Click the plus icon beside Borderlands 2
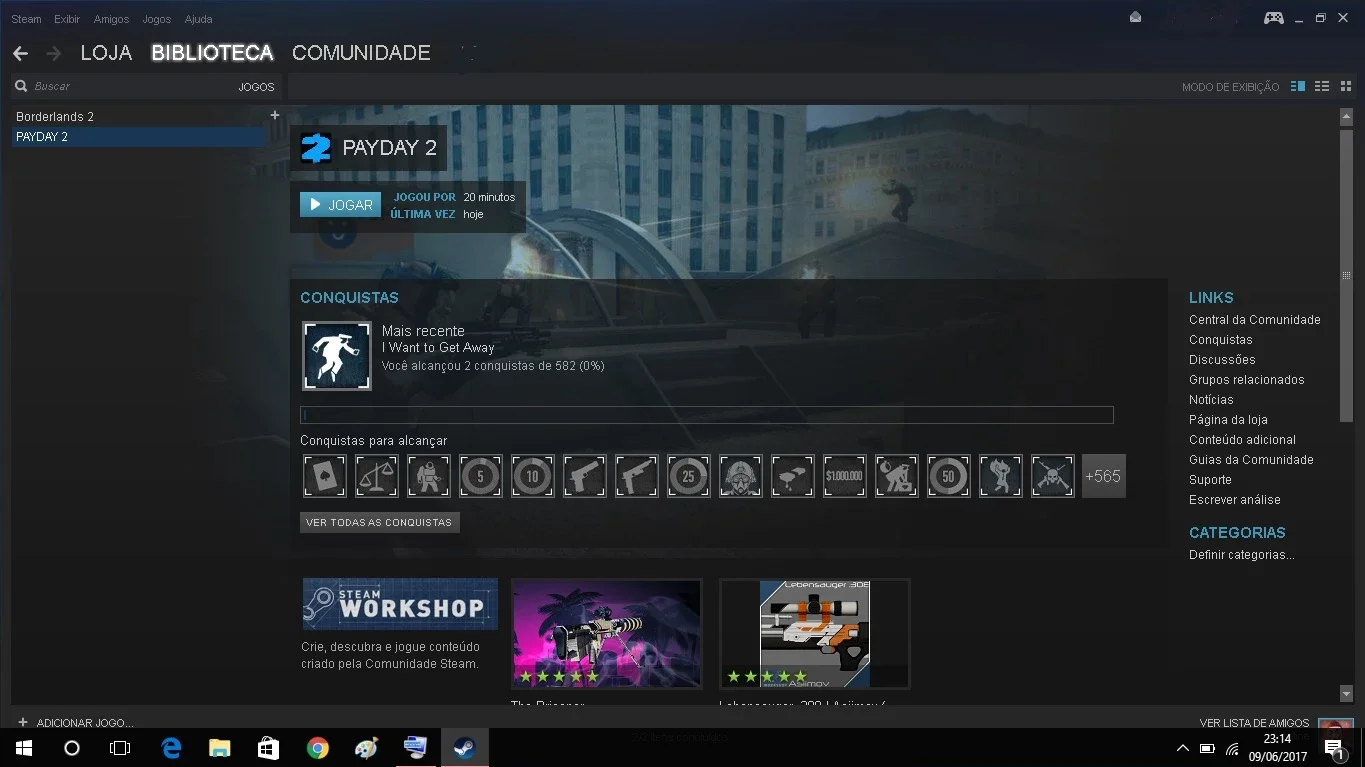The width and height of the screenshot is (1365, 767). [275, 116]
